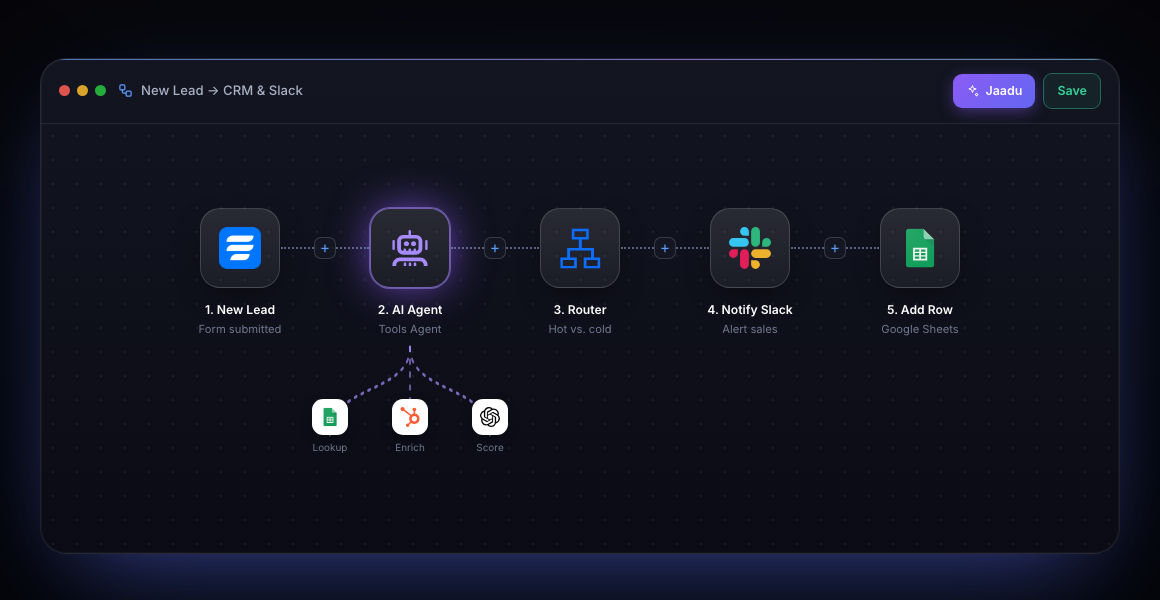The height and width of the screenshot is (600, 1160).
Task: Click the '1. New Lead' label
Action: coord(240,310)
